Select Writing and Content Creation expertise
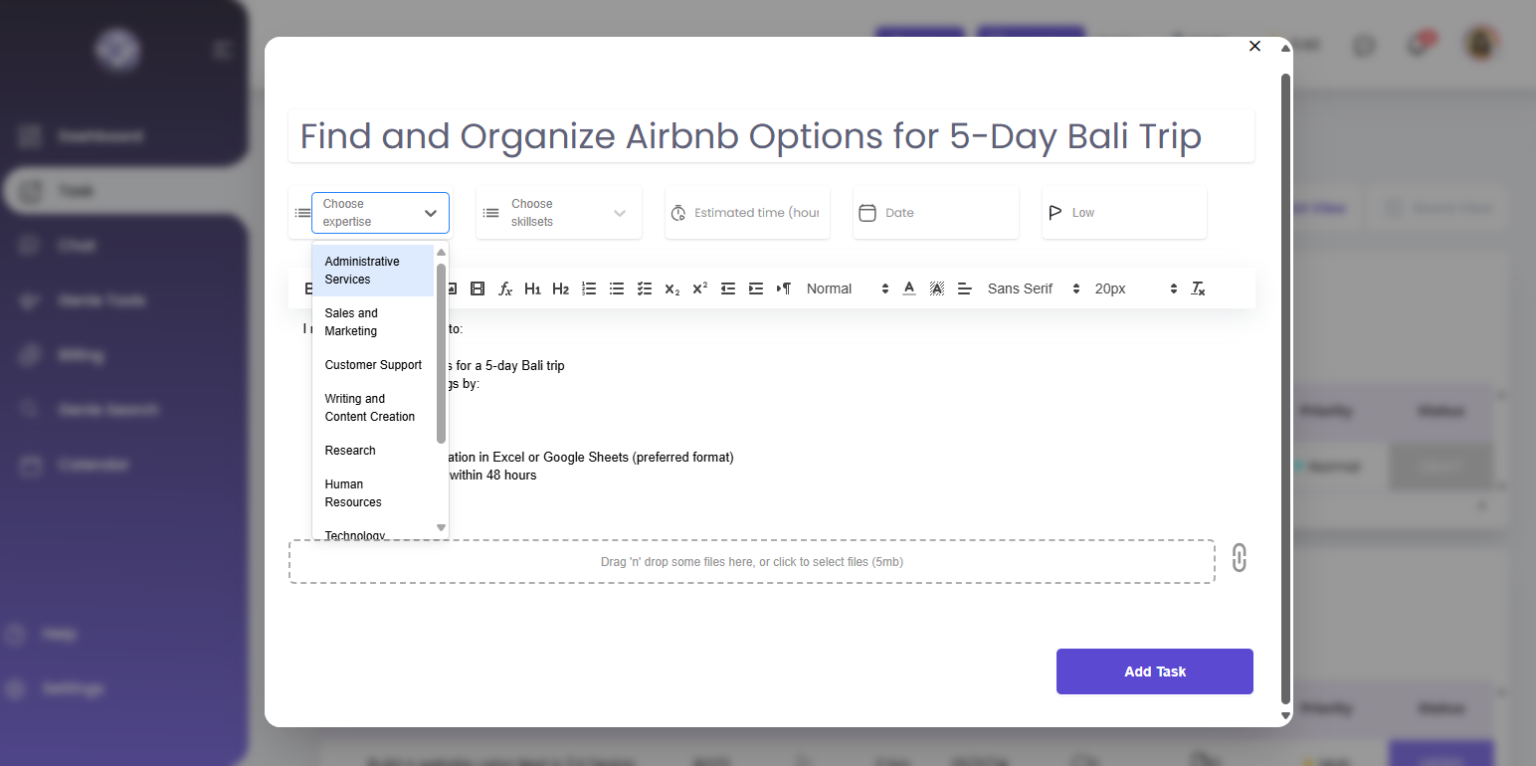Screen dimensions: 1536x766 point(373,407)
